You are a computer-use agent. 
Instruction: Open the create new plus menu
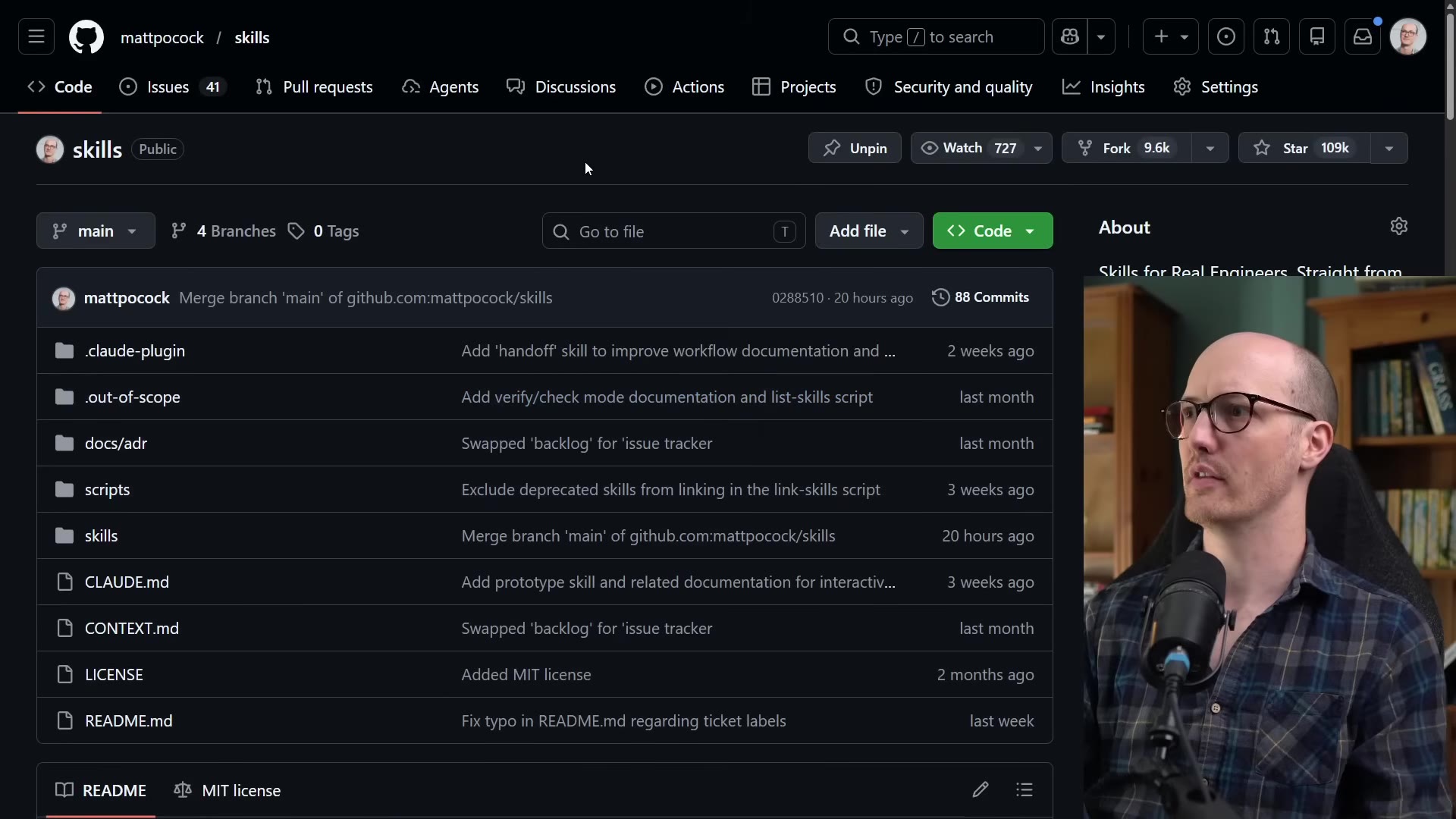pyautogui.click(x=1170, y=36)
